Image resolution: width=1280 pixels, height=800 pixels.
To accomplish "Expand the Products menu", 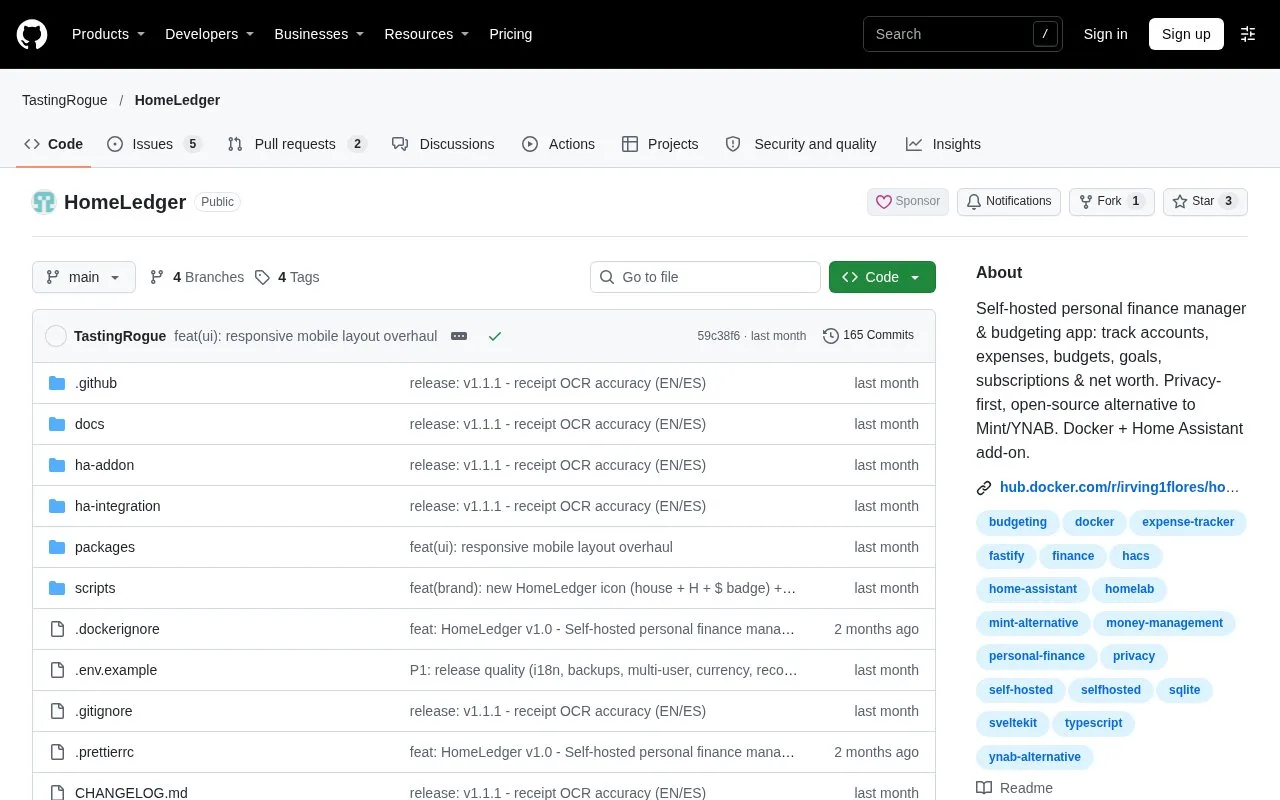I will (109, 34).
